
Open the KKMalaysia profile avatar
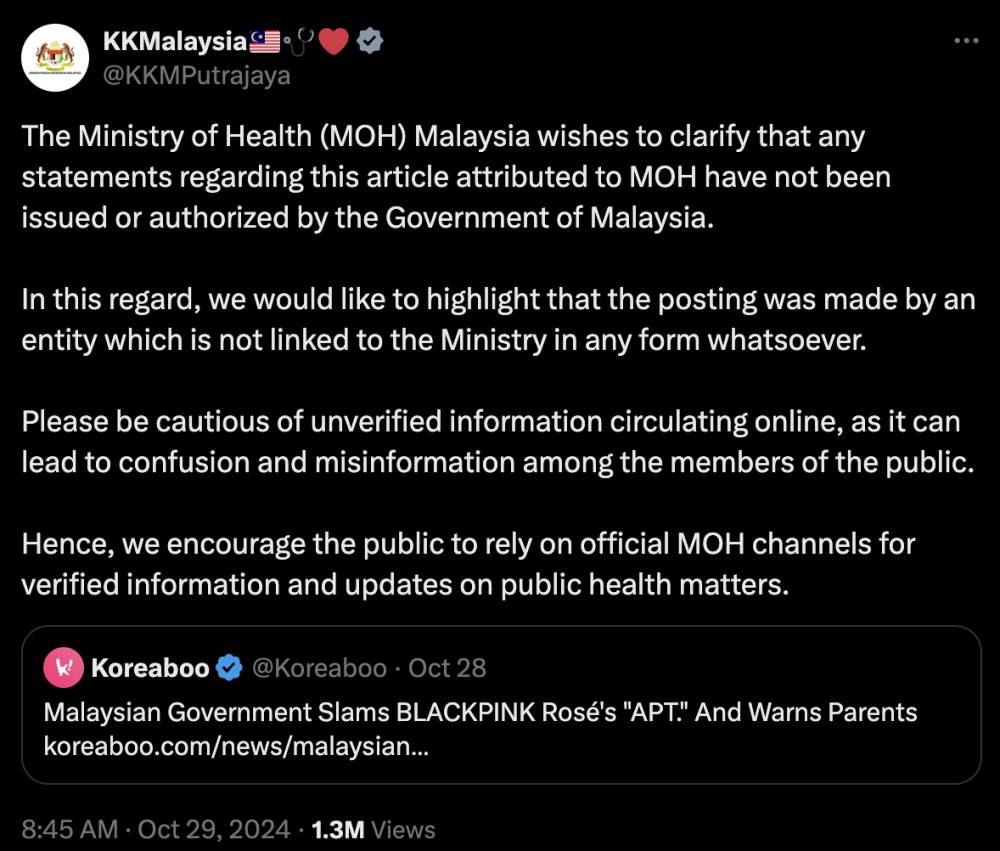click(x=55, y=57)
